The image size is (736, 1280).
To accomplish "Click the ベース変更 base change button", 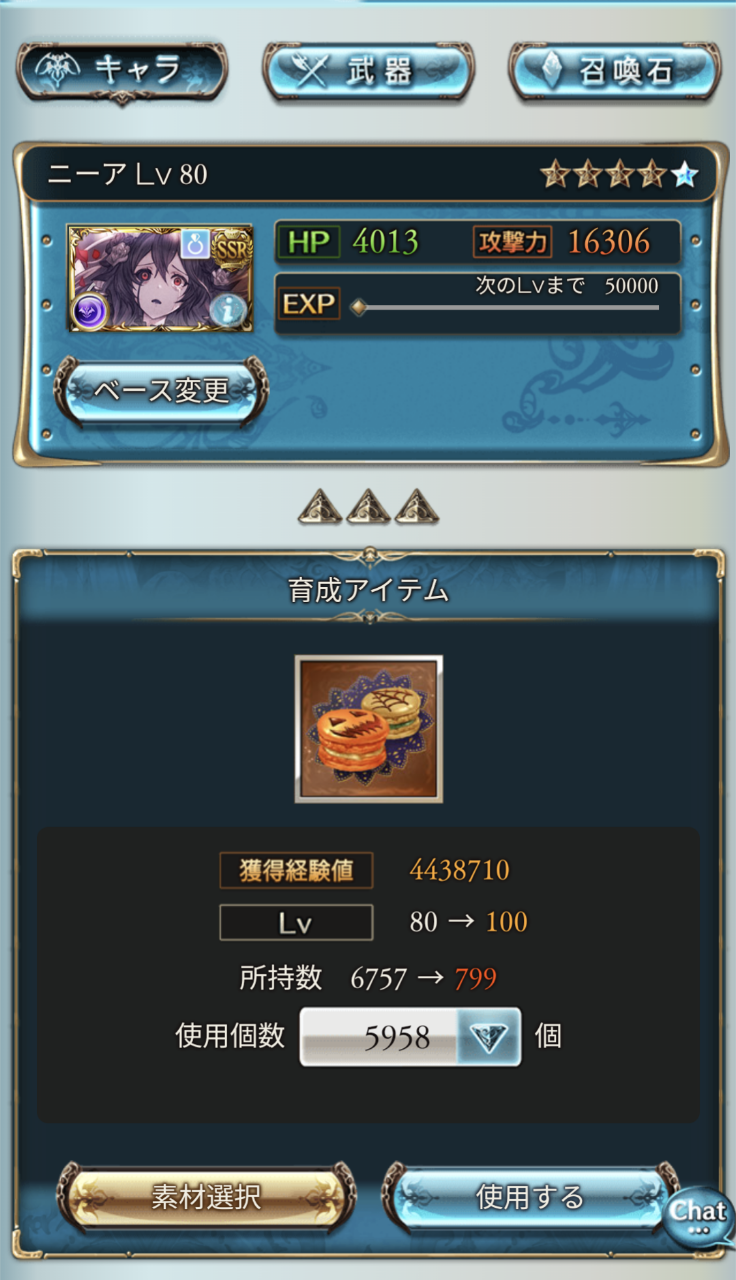I will [x=161, y=391].
